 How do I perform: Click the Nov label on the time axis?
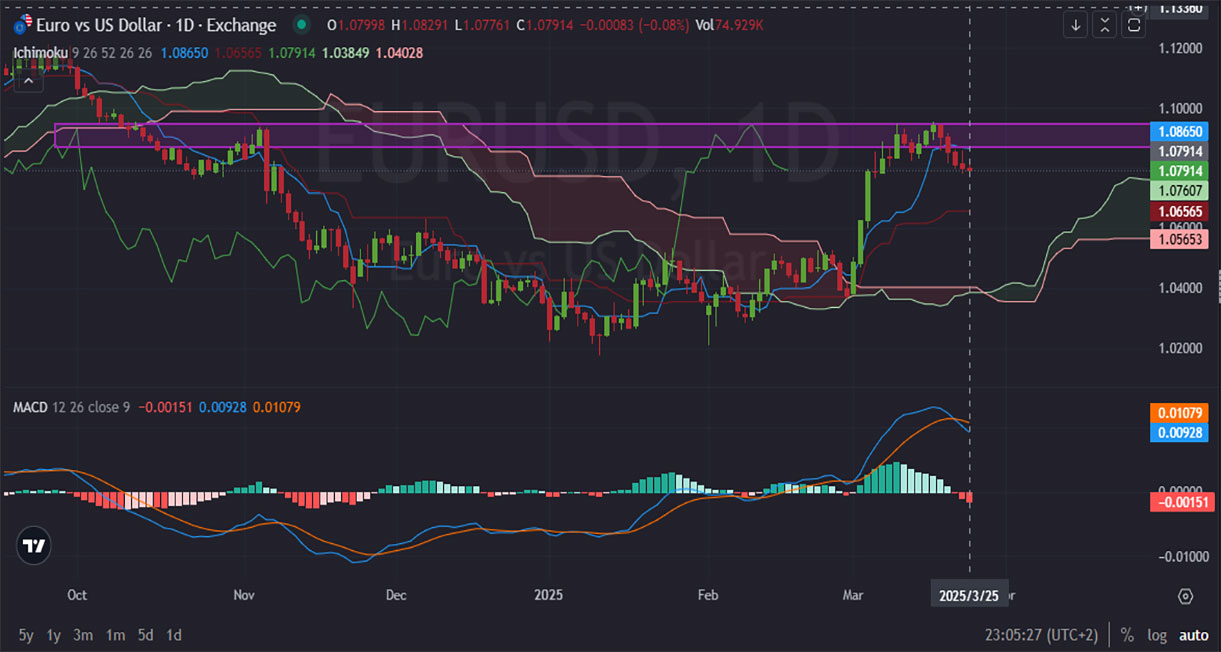(244, 595)
